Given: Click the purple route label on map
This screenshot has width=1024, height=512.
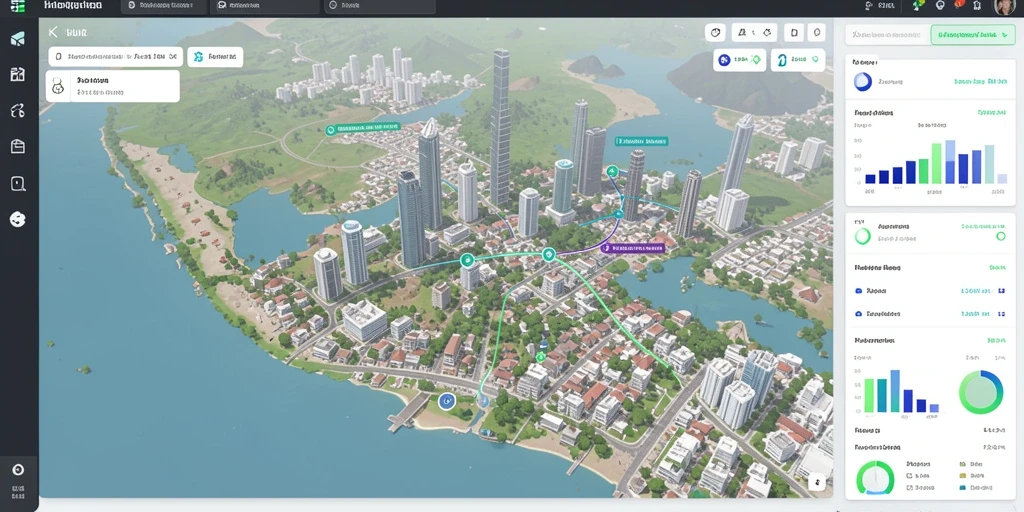Looking at the screenshot, I should pos(632,248).
